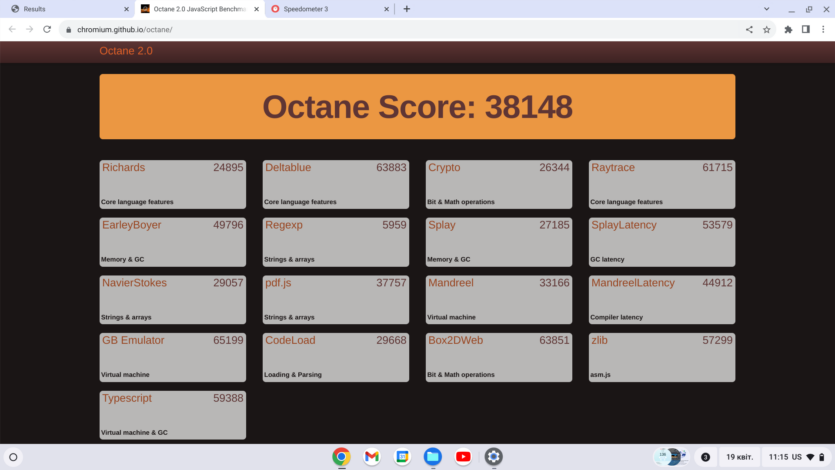This screenshot has height=470, width=835.
Task: Close the Results tab
Action: [x=126, y=9]
